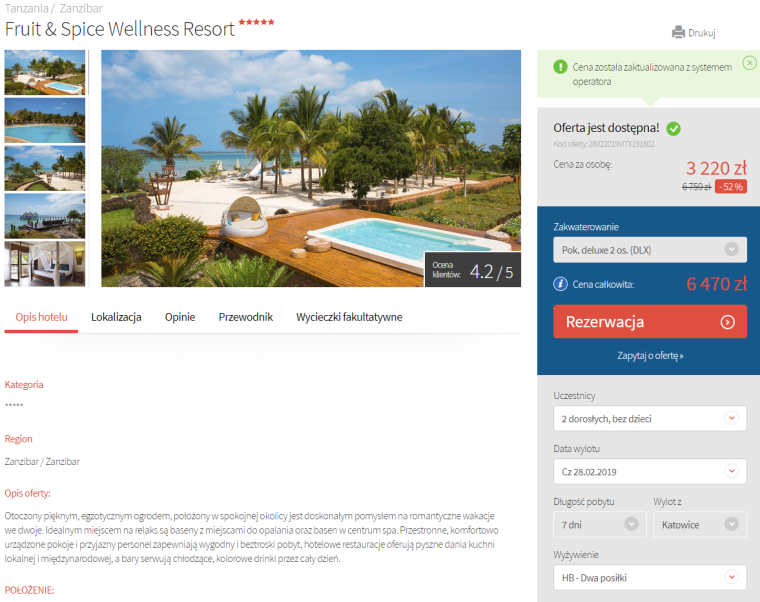This screenshot has height=602, width=760.
Task: Dismiss the price update notification
Action: 749,63
